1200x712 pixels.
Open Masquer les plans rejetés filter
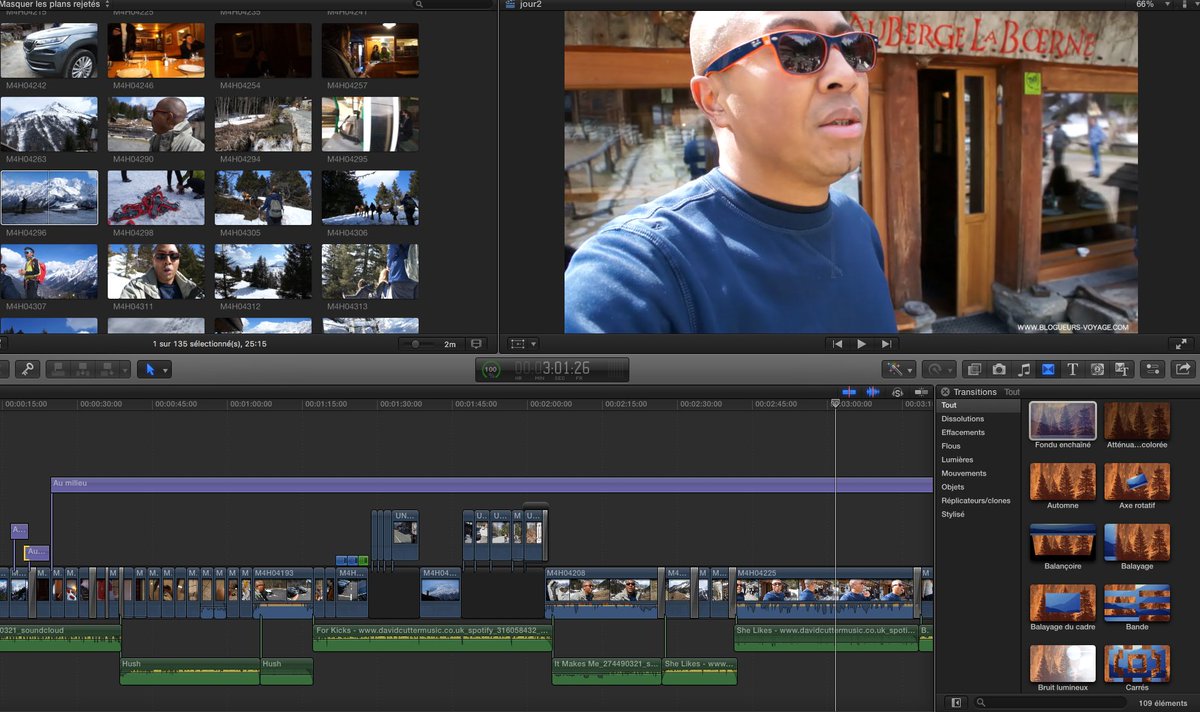point(55,4)
